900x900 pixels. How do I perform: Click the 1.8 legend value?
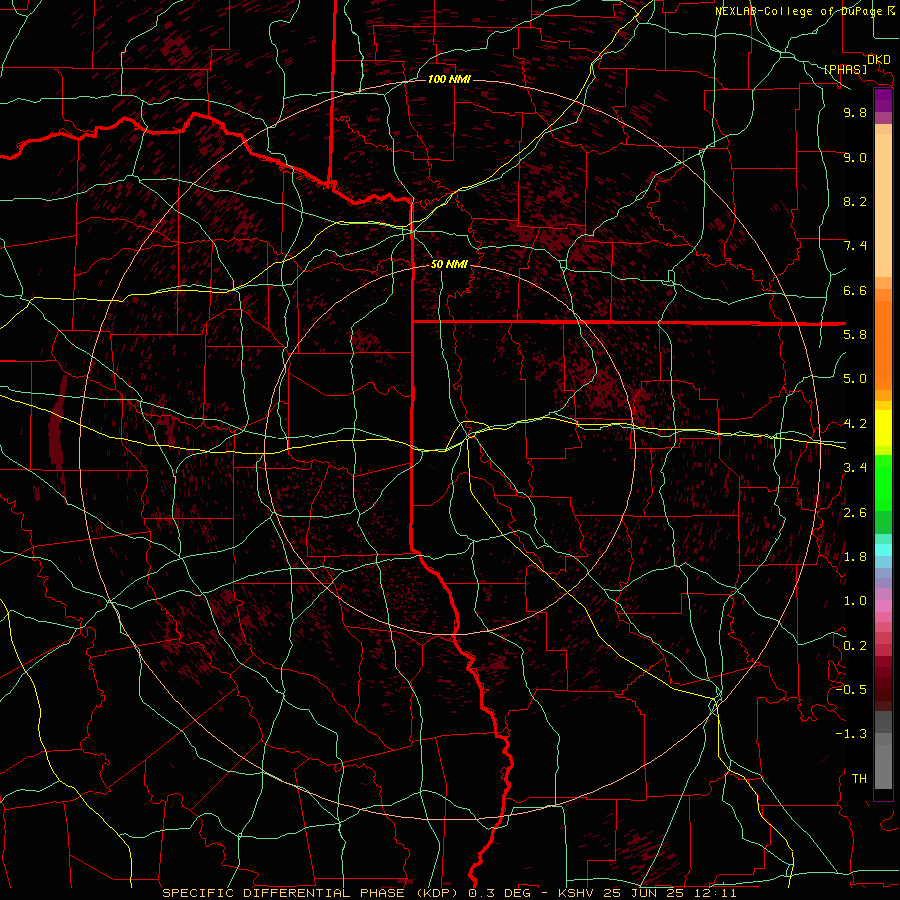point(855,557)
